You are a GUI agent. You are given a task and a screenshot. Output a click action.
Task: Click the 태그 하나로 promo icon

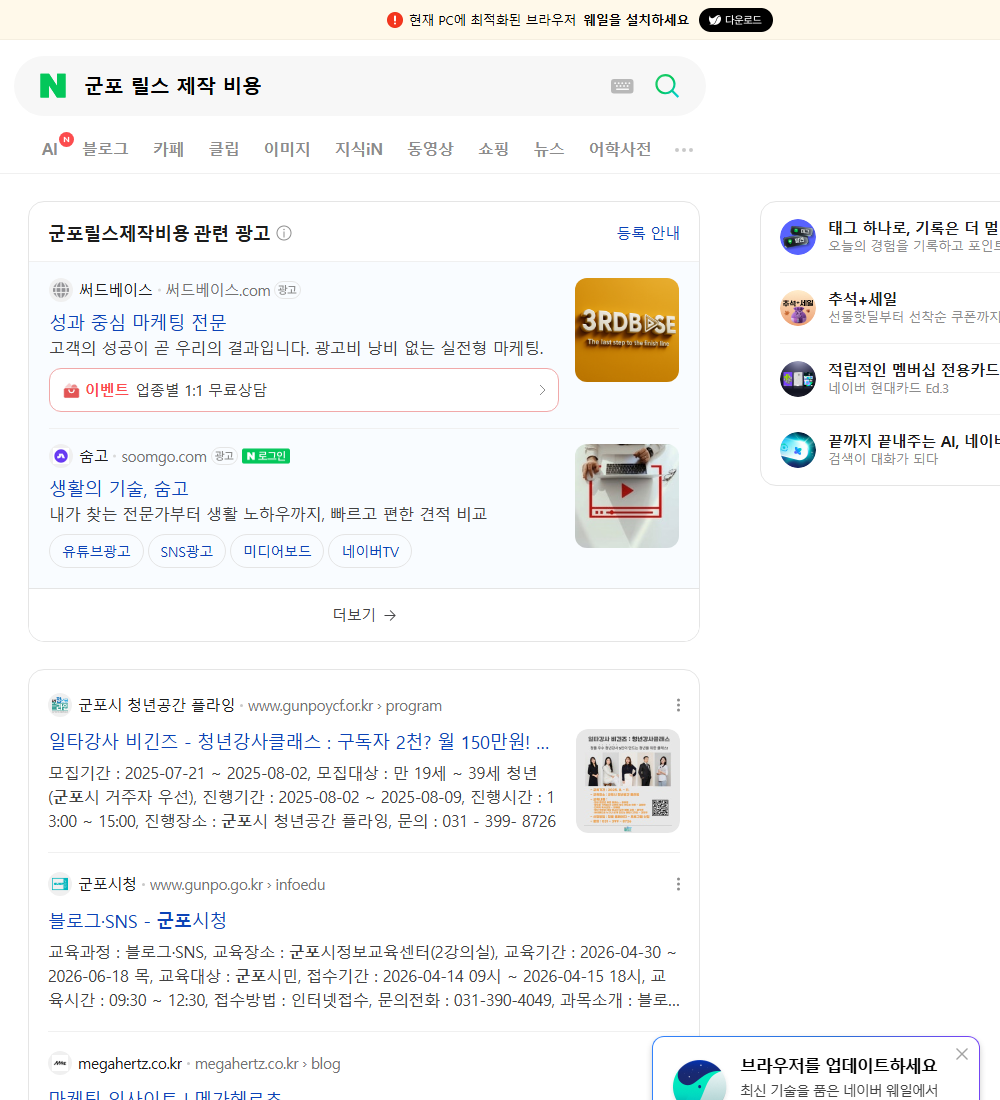click(x=798, y=237)
